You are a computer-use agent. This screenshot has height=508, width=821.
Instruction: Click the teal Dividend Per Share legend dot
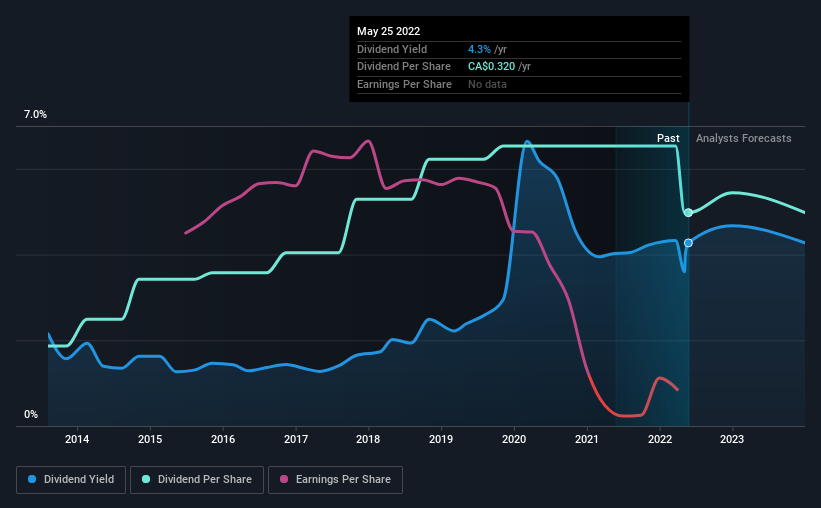(146, 479)
